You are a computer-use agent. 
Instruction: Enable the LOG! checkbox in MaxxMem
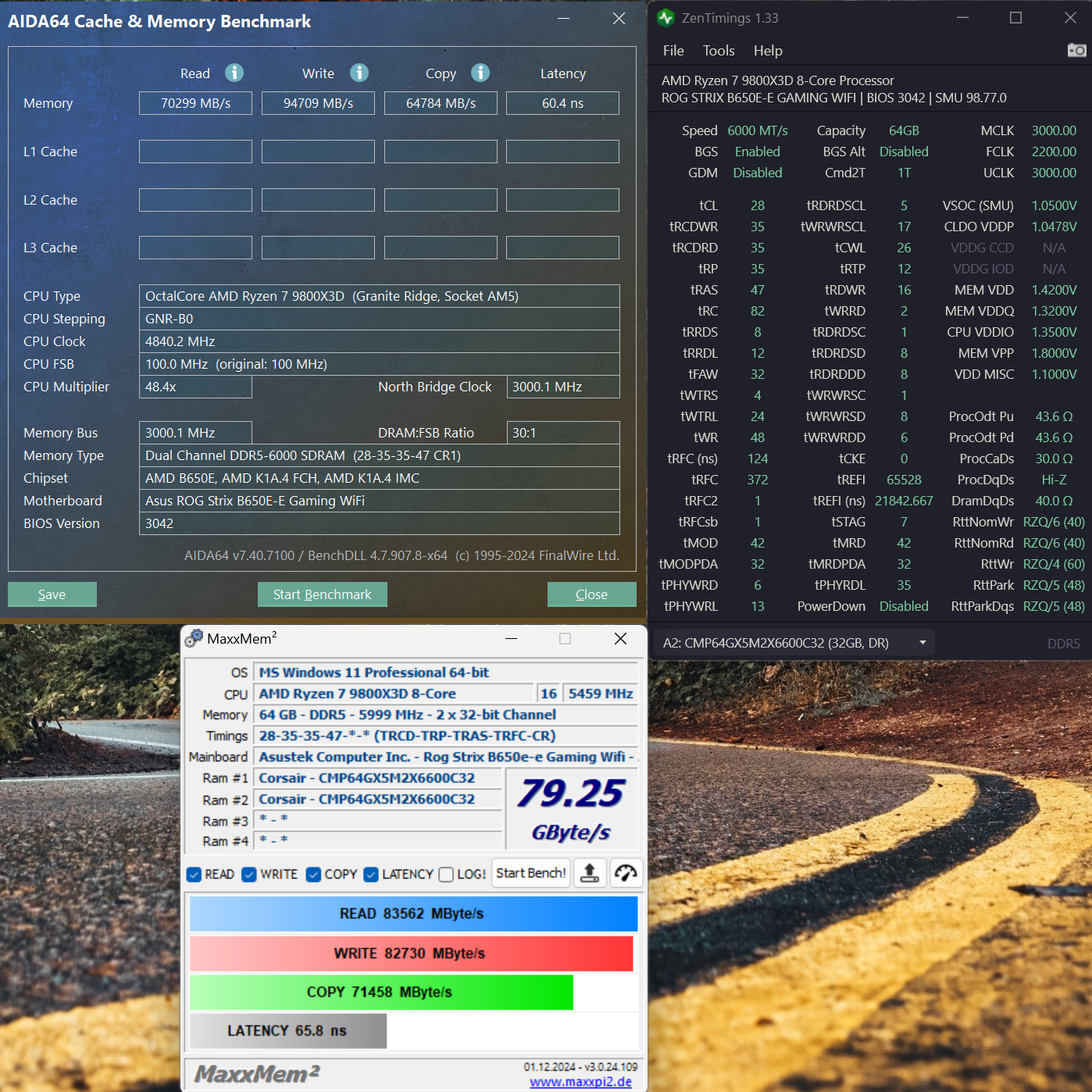coord(446,874)
